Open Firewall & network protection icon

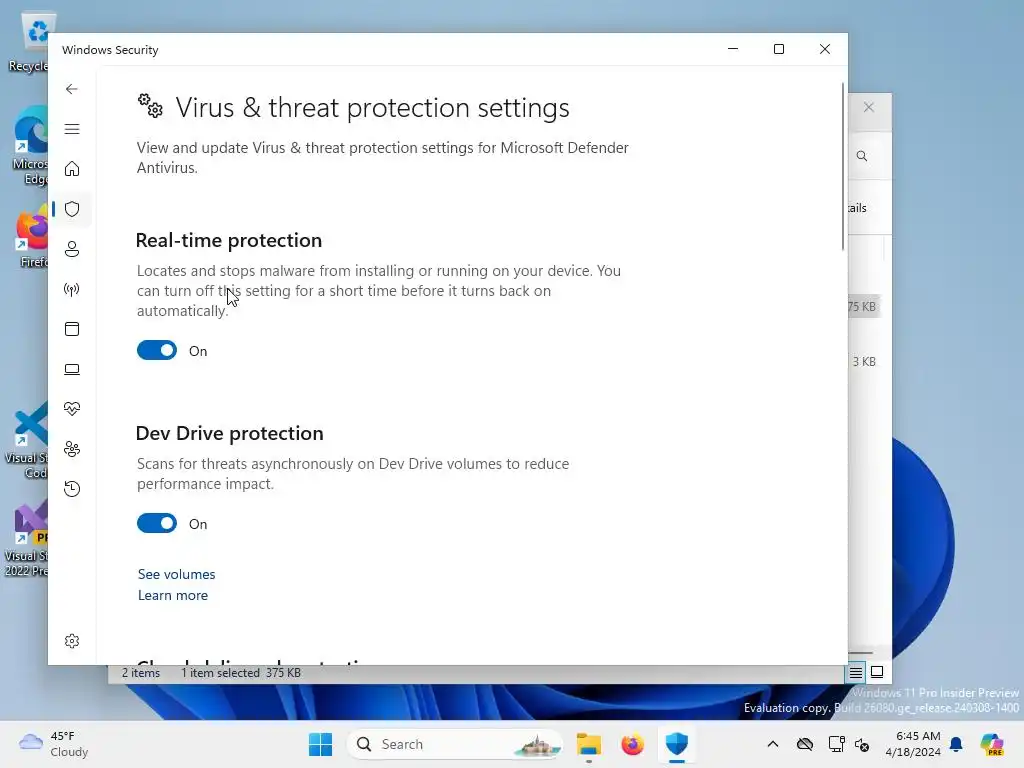tap(72, 289)
